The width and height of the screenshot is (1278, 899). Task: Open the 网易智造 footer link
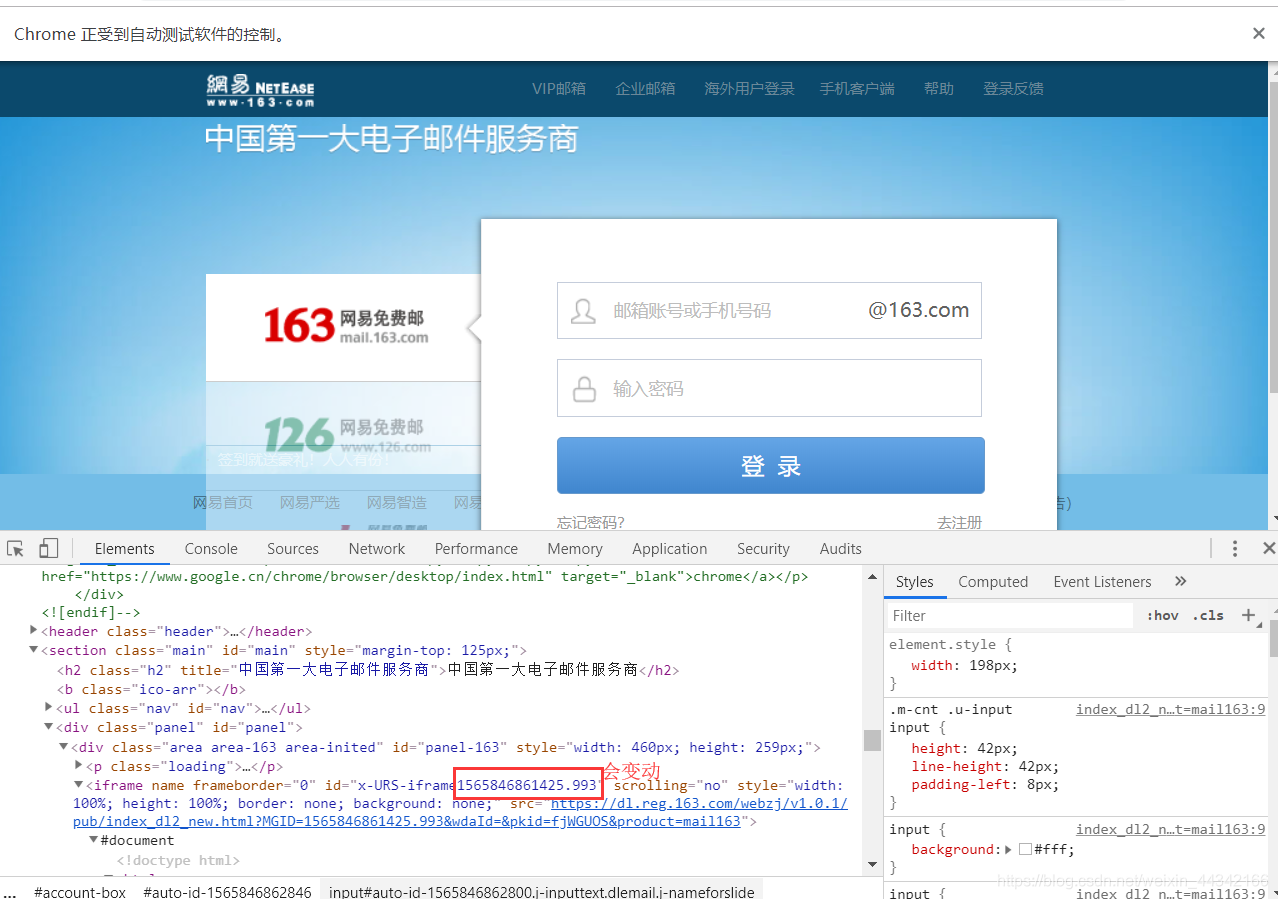point(397,502)
